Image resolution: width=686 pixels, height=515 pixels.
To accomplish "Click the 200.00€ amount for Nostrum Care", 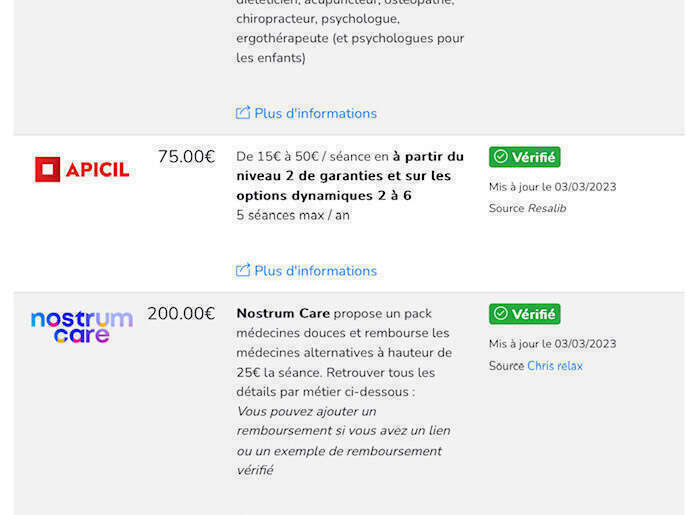I will [x=181, y=313].
